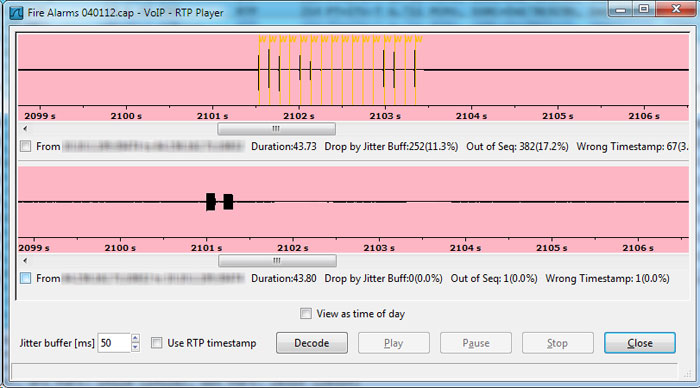
Task: Click upper stream Duration:43.73 text
Action: pos(284,146)
